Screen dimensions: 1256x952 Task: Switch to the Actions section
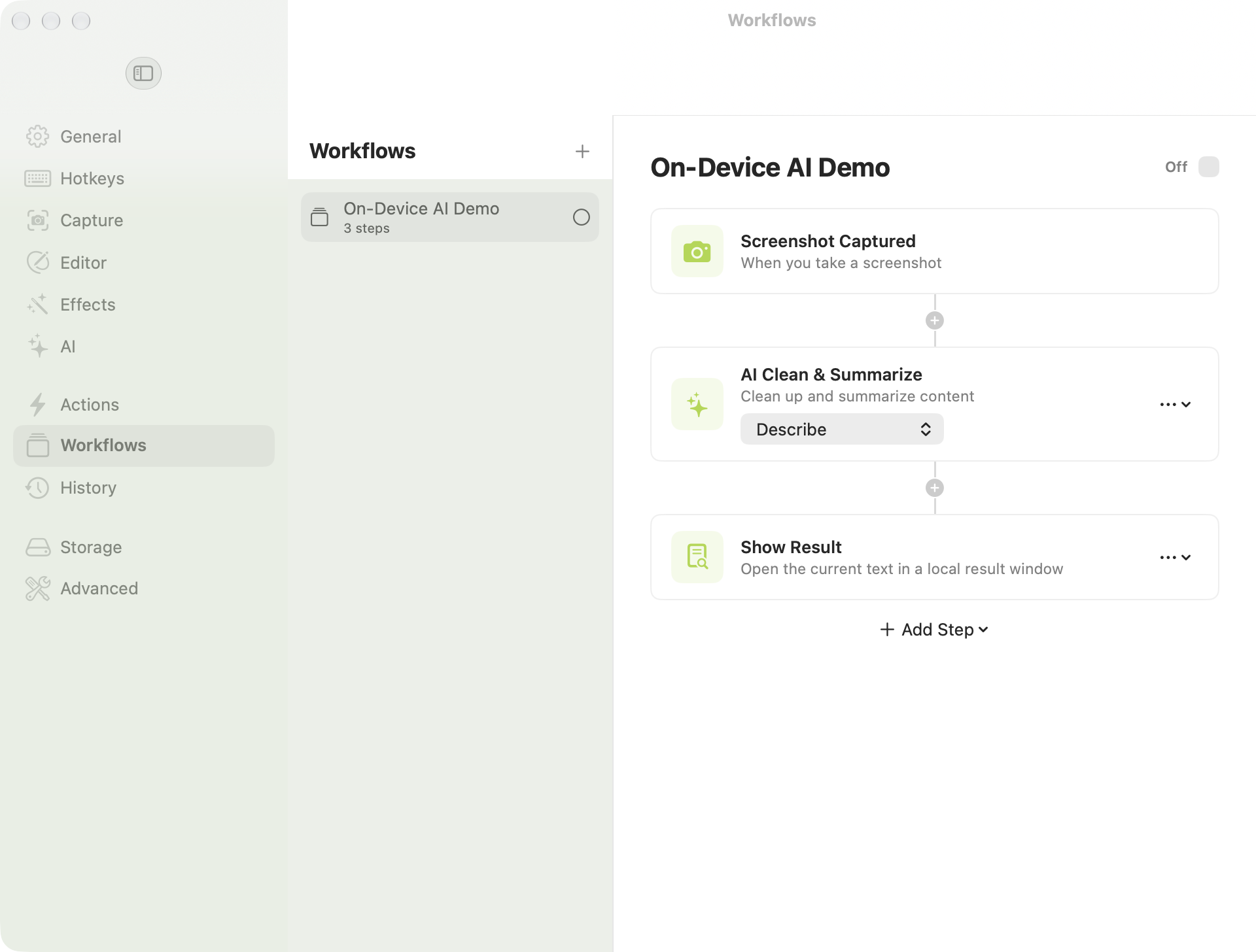[144, 405]
